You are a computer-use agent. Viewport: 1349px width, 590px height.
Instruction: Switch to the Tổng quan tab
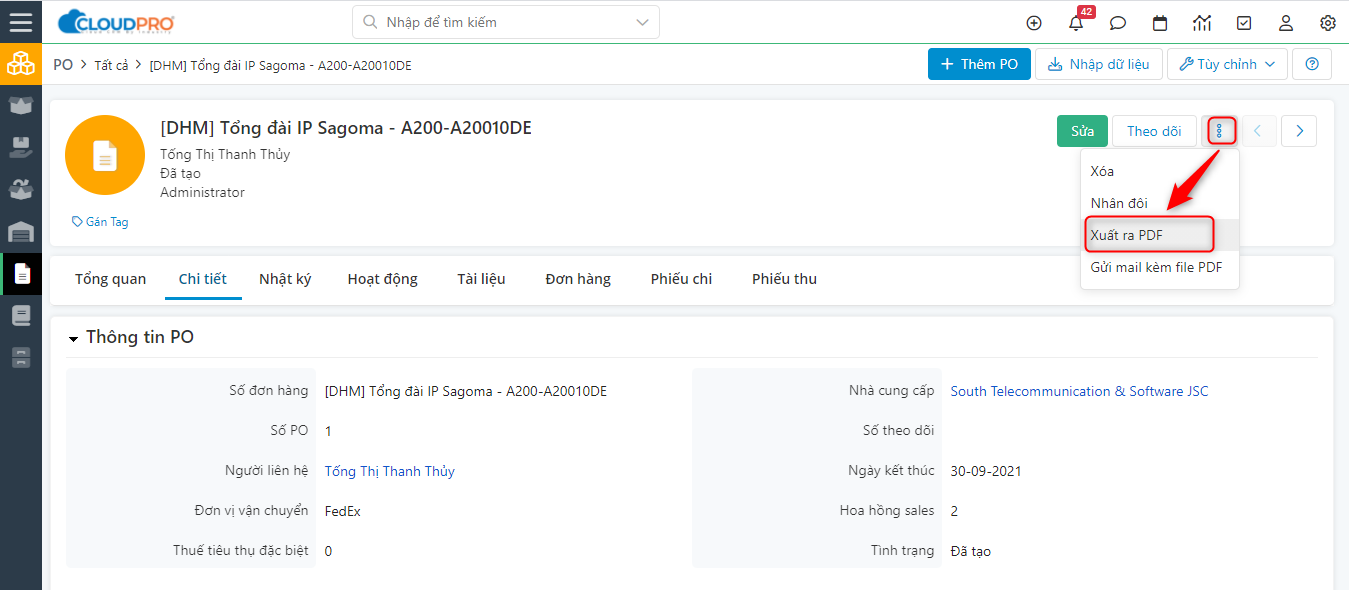click(110, 279)
